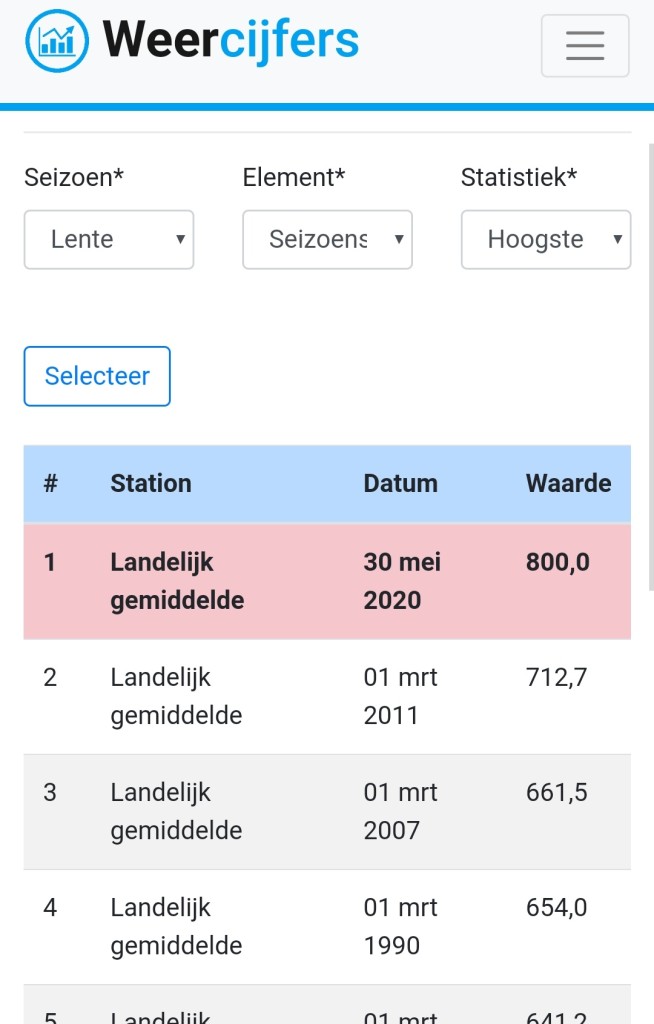The height and width of the screenshot is (1024, 654).
Task: Click the # column header
Action: coord(51,484)
